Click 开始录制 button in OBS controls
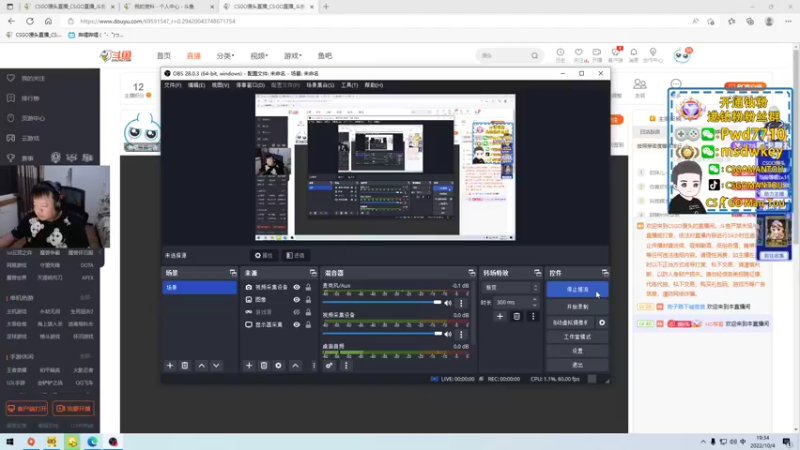The width and height of the screenshot is (800, 450). [x=577, y=307]
